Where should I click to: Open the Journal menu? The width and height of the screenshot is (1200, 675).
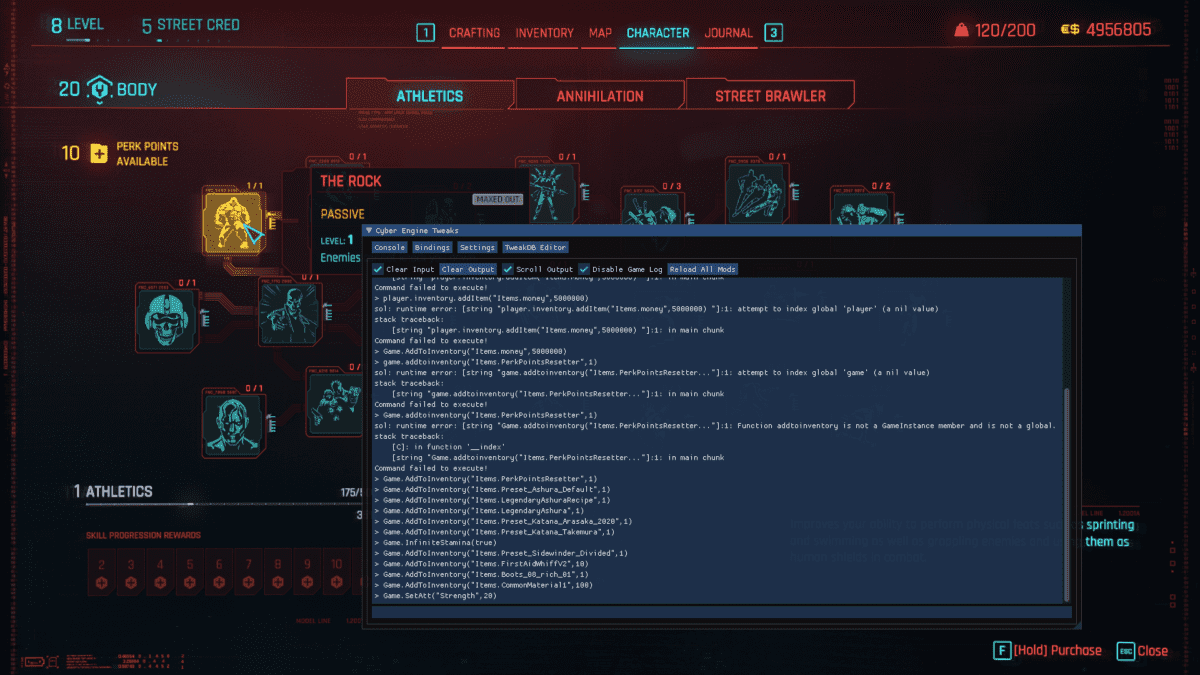(729, 33)
